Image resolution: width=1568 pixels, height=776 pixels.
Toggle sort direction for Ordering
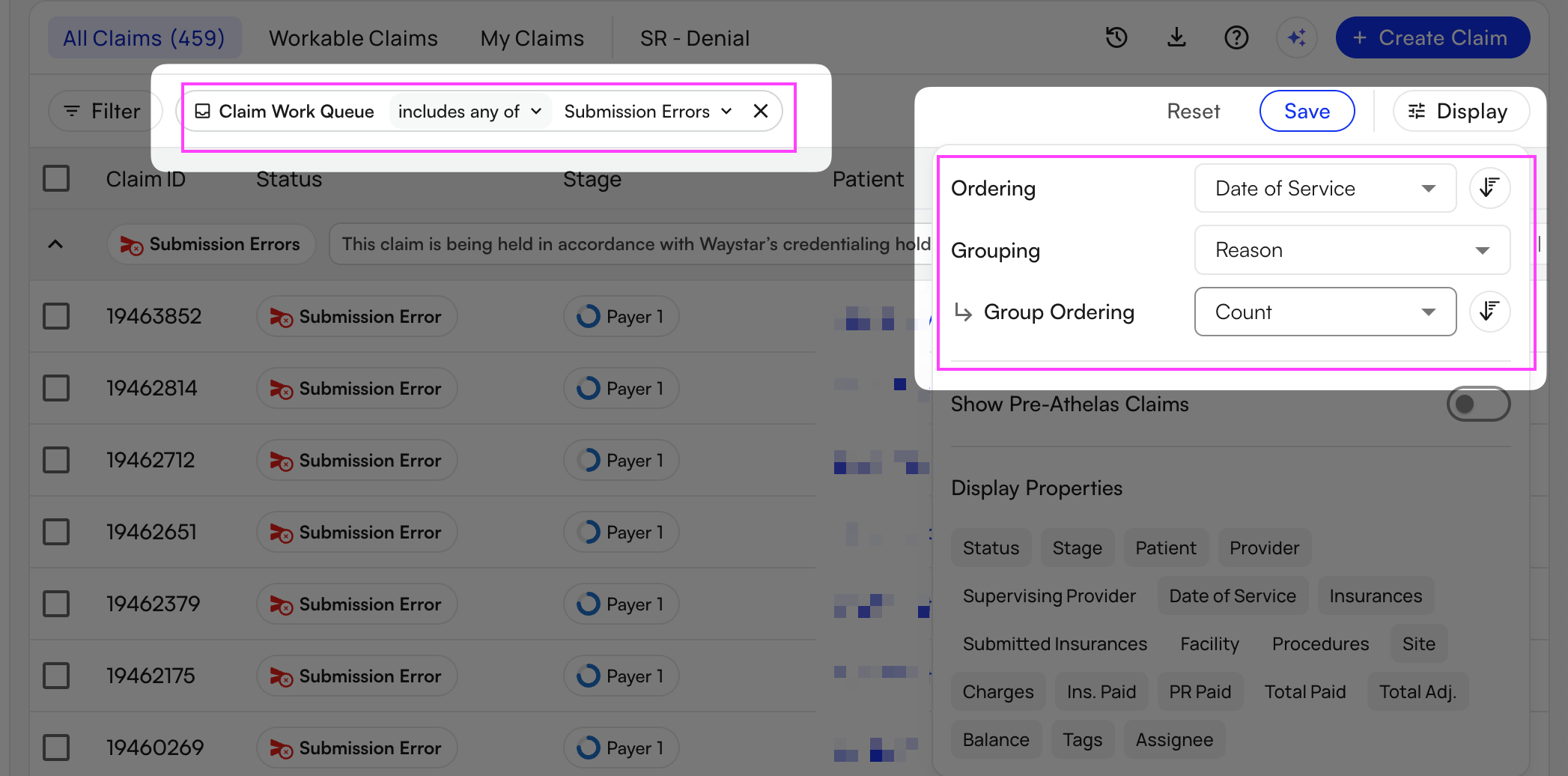click(1489, 188)
